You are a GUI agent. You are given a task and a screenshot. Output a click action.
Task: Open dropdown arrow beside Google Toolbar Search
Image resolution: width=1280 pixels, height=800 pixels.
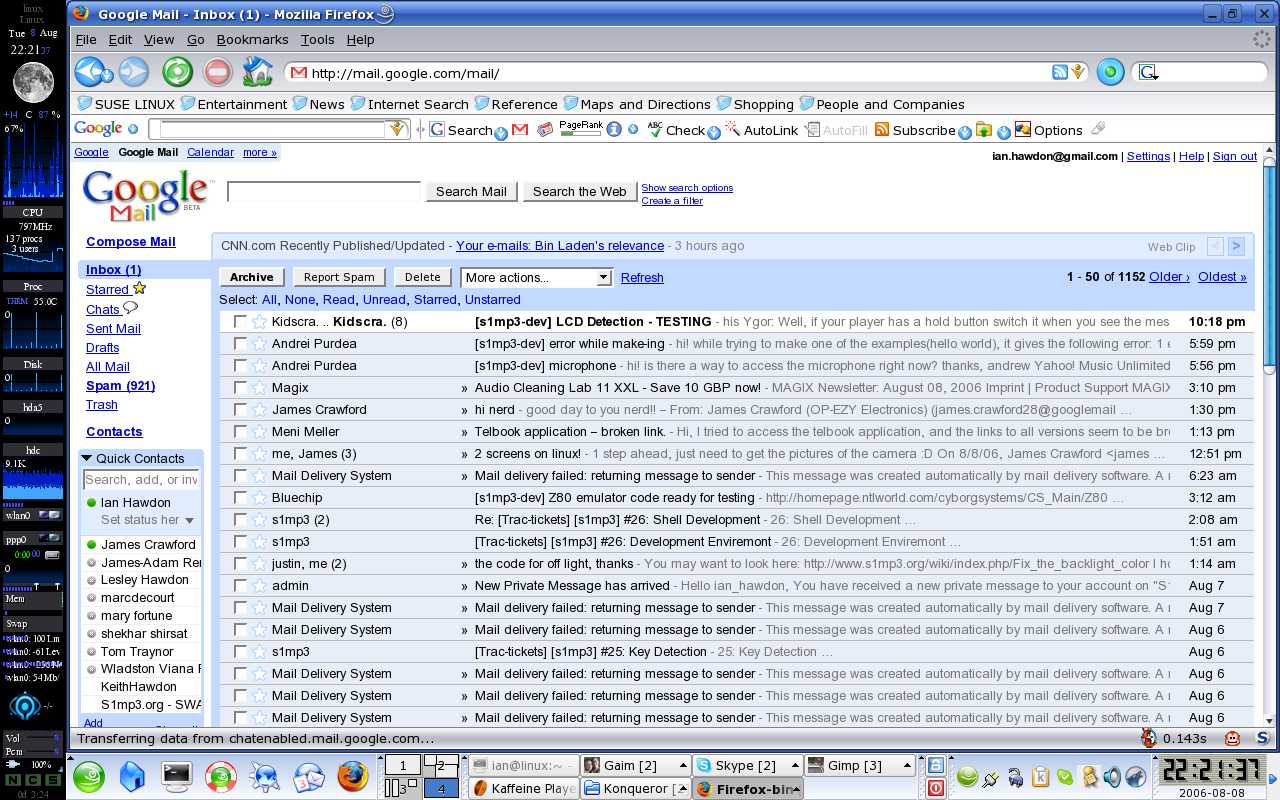(x=501, y=133)
